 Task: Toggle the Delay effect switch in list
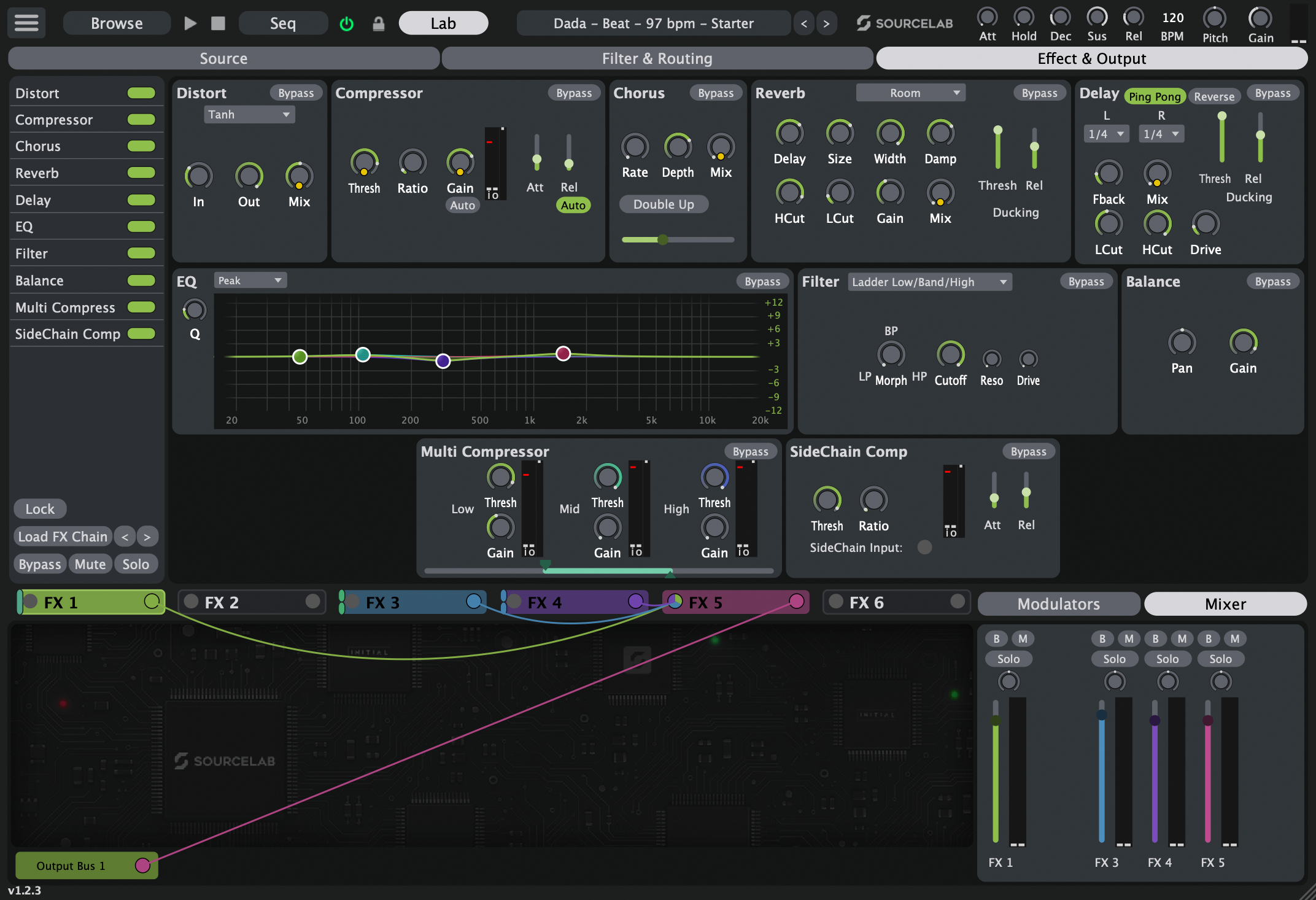141,200
